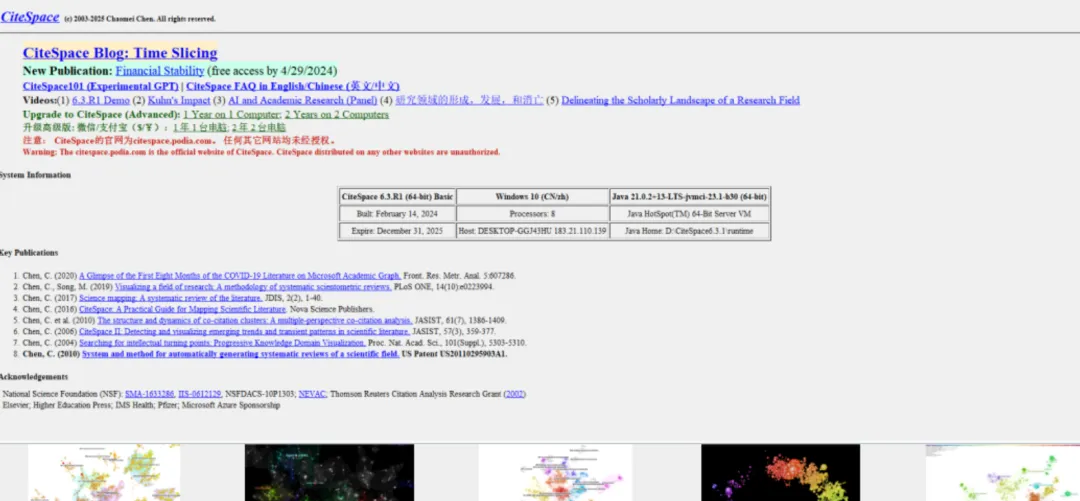Viewport: 1080px width, 501px height.
Task: Open the (2002) Thomson Reuters grant link
Action: point(515,394)
